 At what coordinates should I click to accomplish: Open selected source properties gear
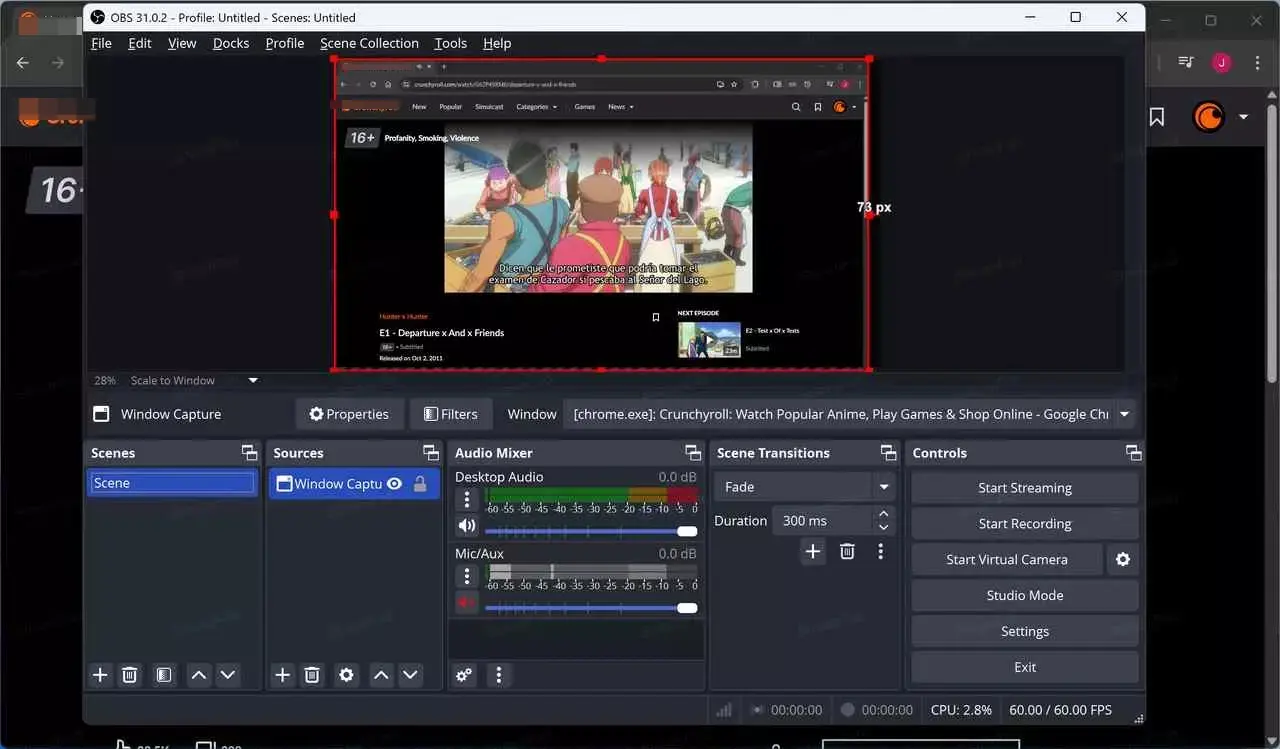(346, 675)
